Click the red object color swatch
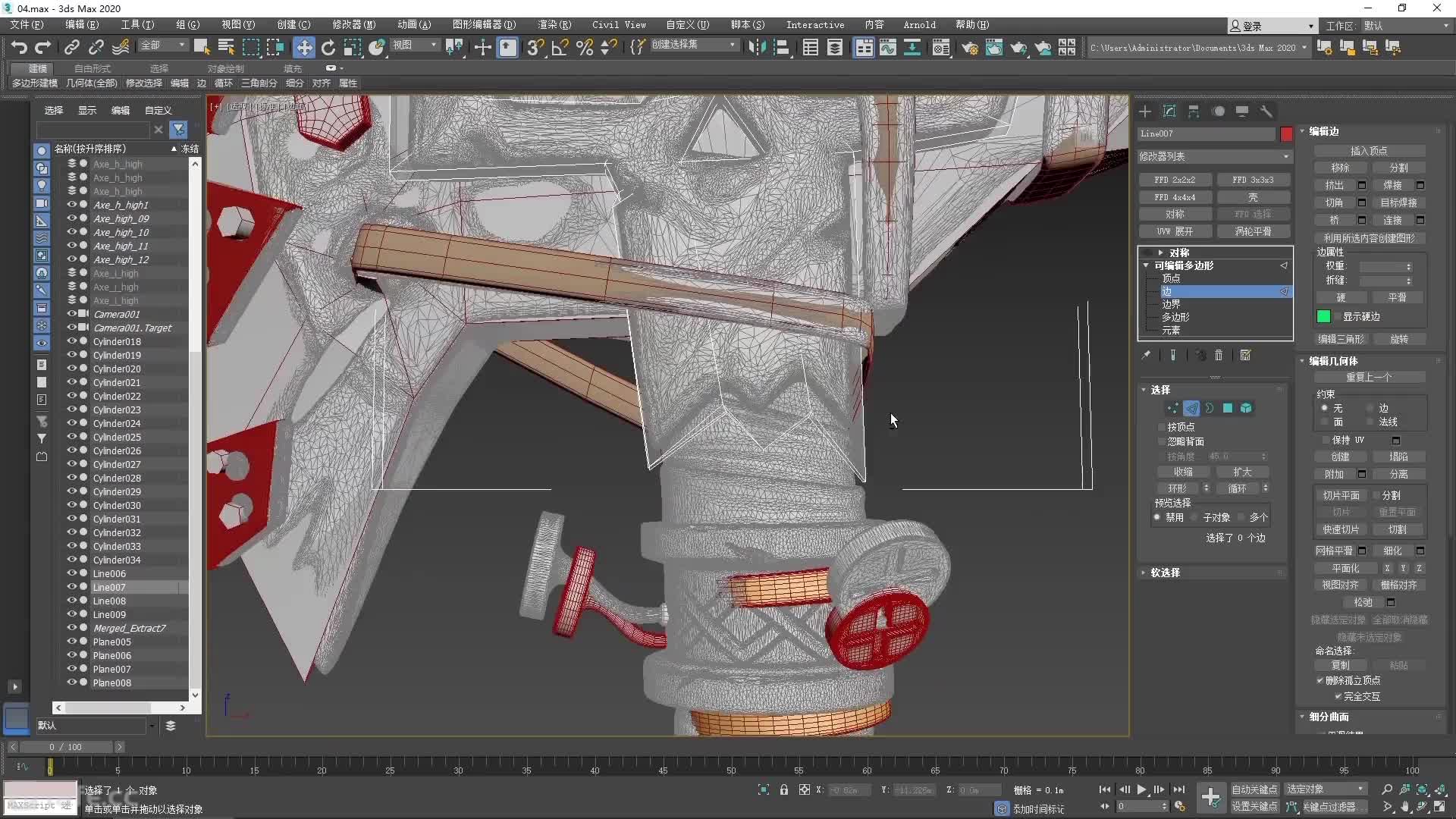The height and width of the screenshot is (819, 1456). tap(1286, 134)
